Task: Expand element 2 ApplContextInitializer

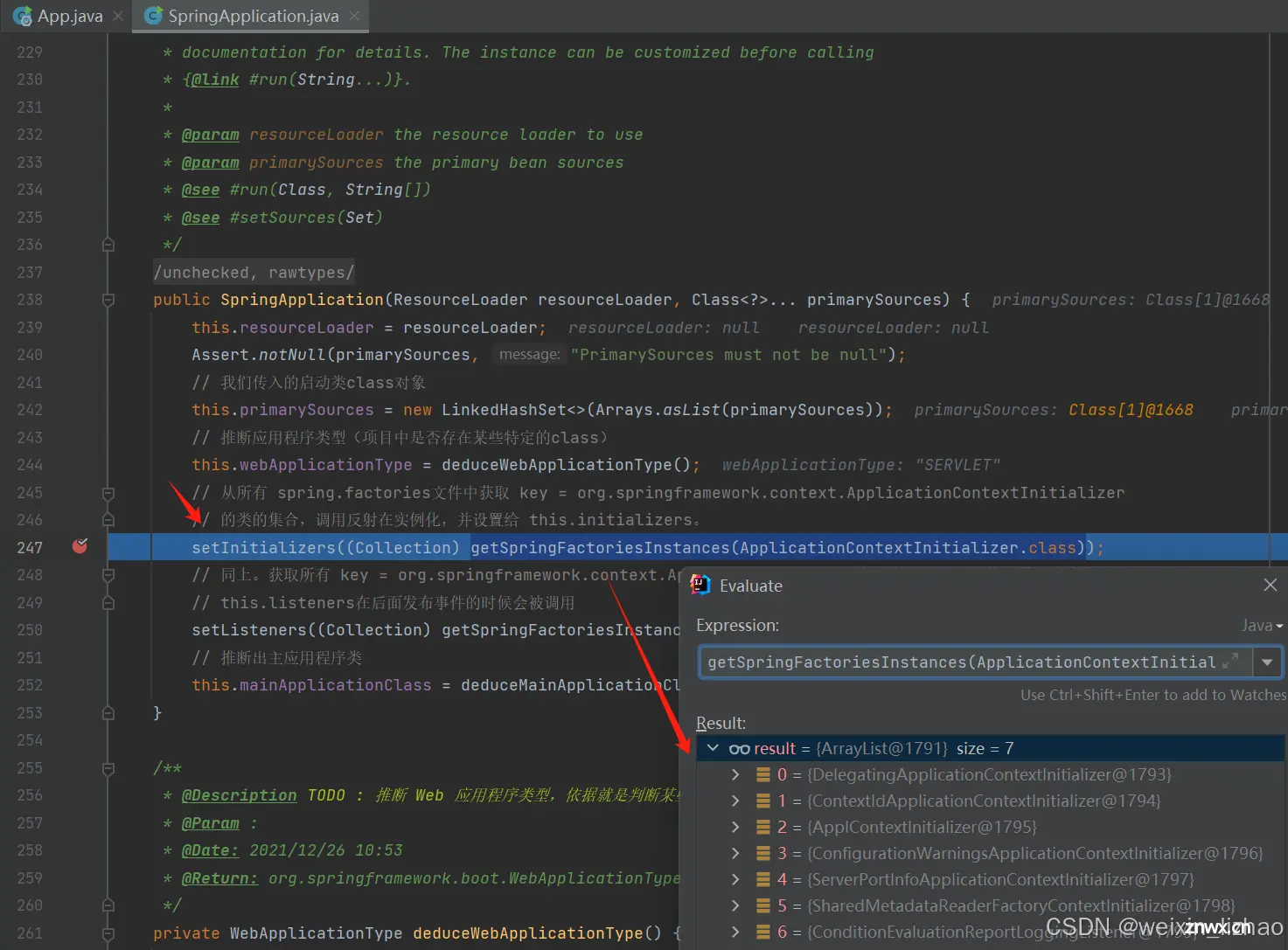Action: coord(735,827)
